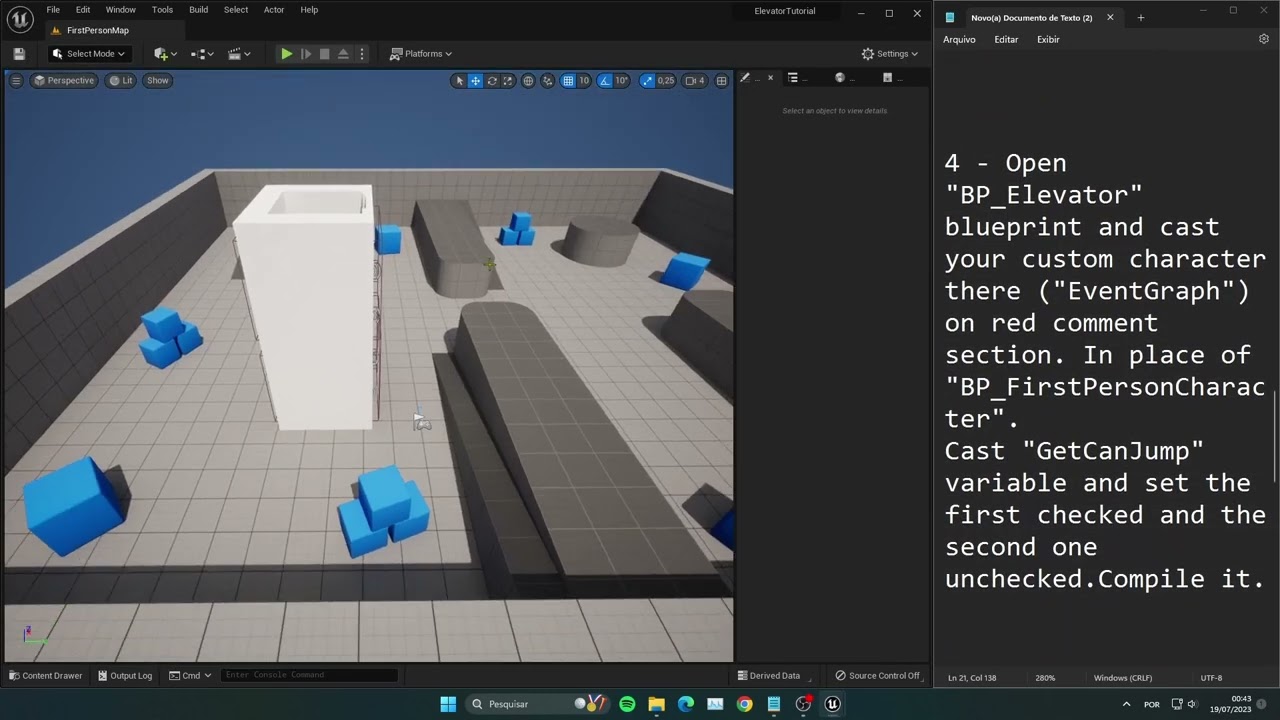Open play mode options three-dot menu

coord(362,54)
